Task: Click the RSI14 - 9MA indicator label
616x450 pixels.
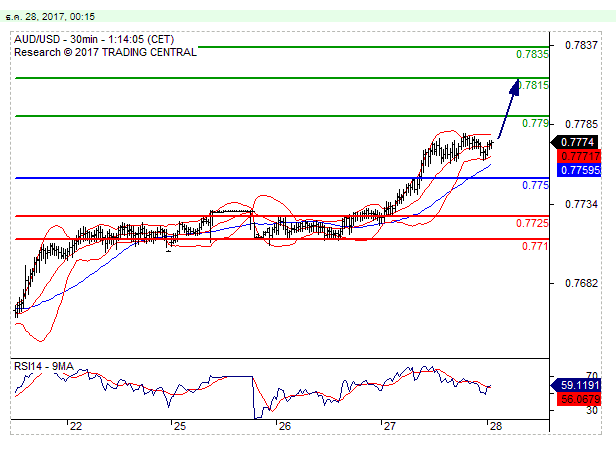Action: coord(44,366)
